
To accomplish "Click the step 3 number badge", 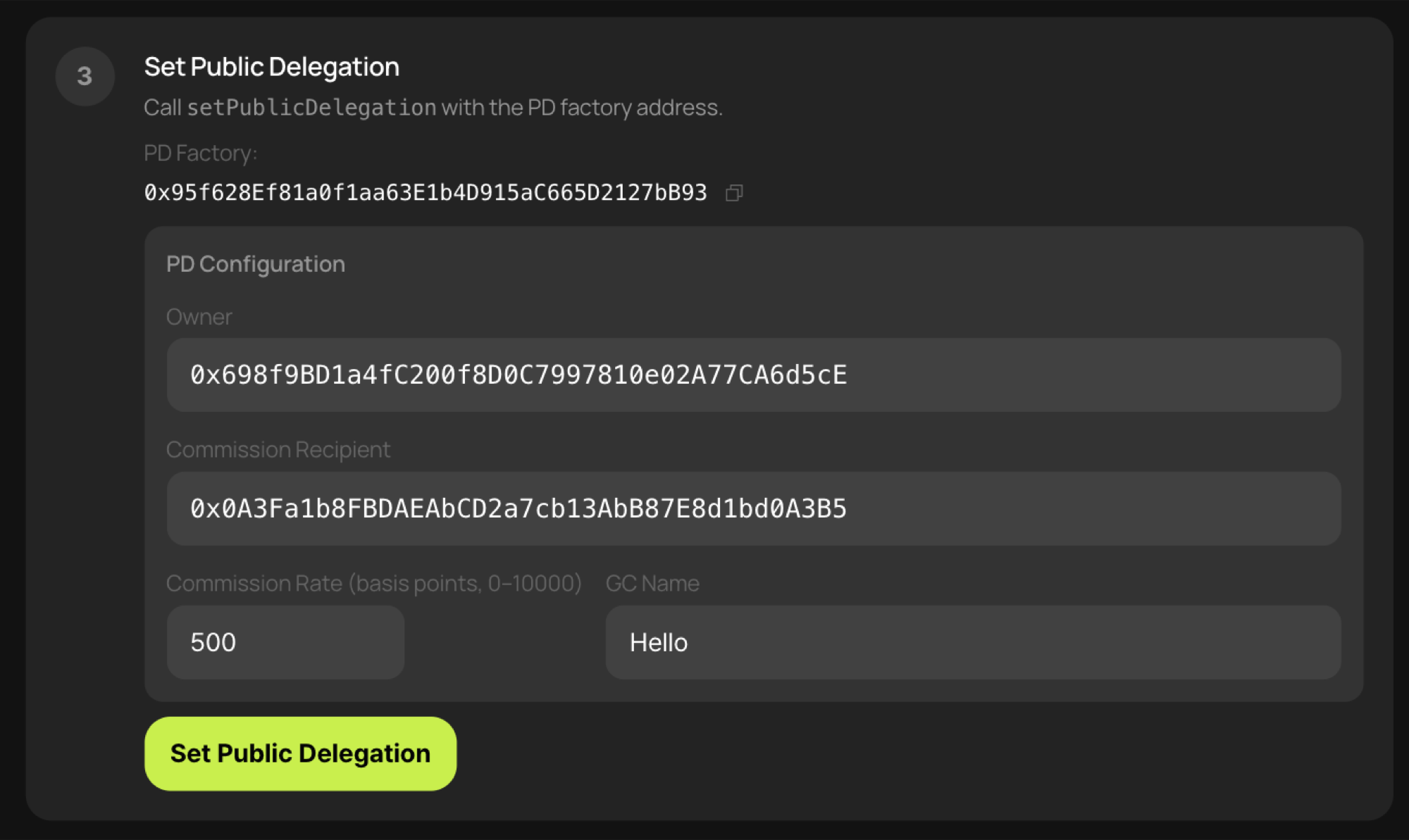I will 85,76.
